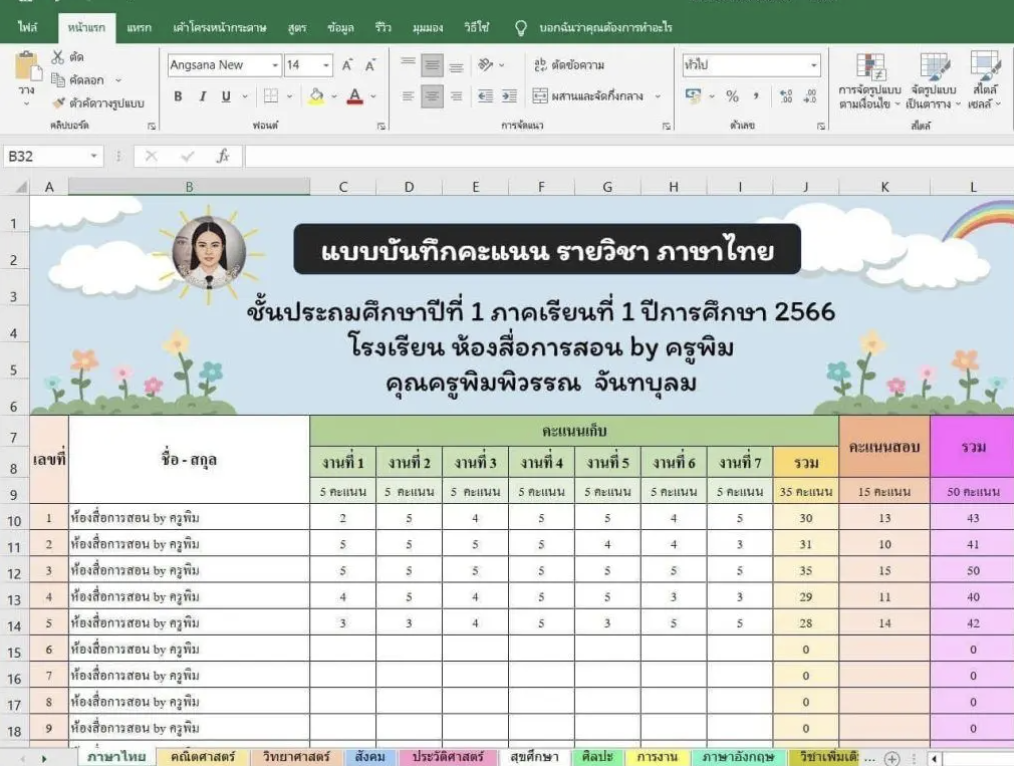
Task: Open the แทรก ribbon tab
Action: (x=140, y=28)
